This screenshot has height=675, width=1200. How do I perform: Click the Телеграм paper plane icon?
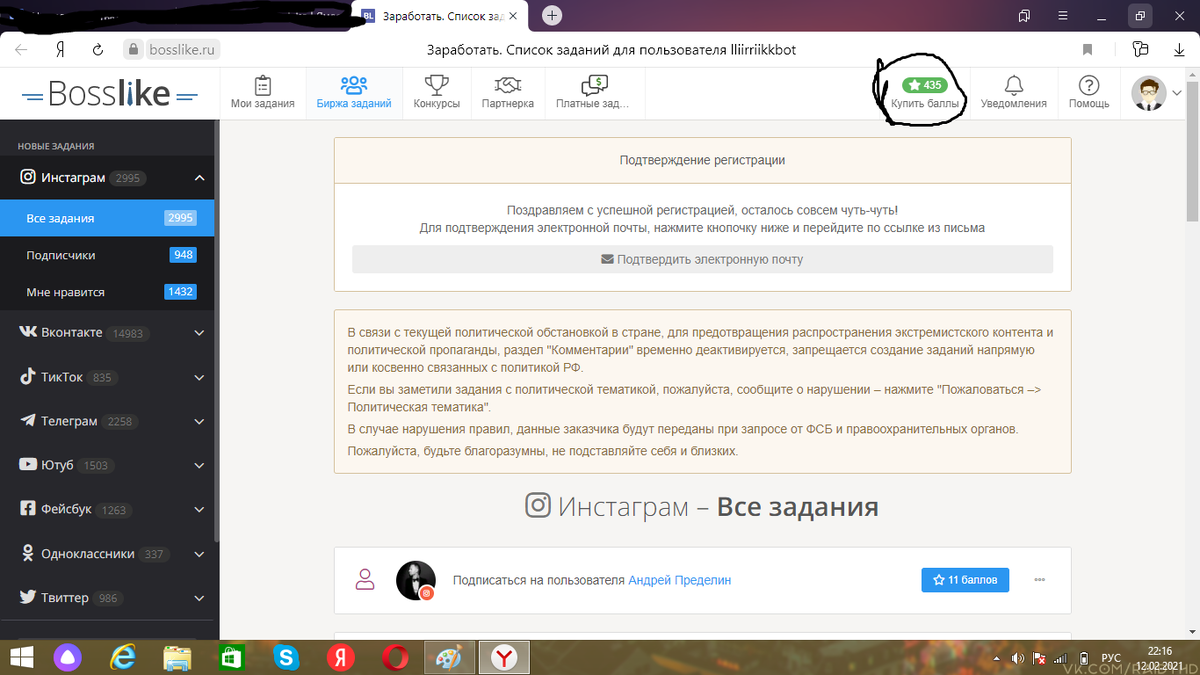[28, 421]
